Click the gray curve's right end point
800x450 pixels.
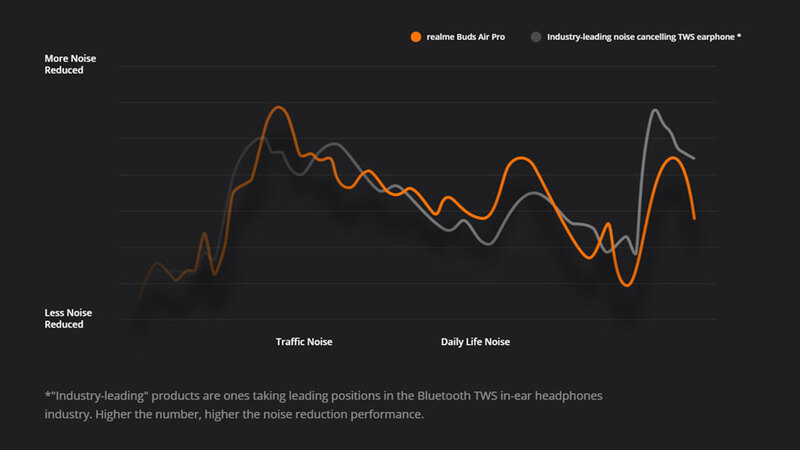[693, 158]
